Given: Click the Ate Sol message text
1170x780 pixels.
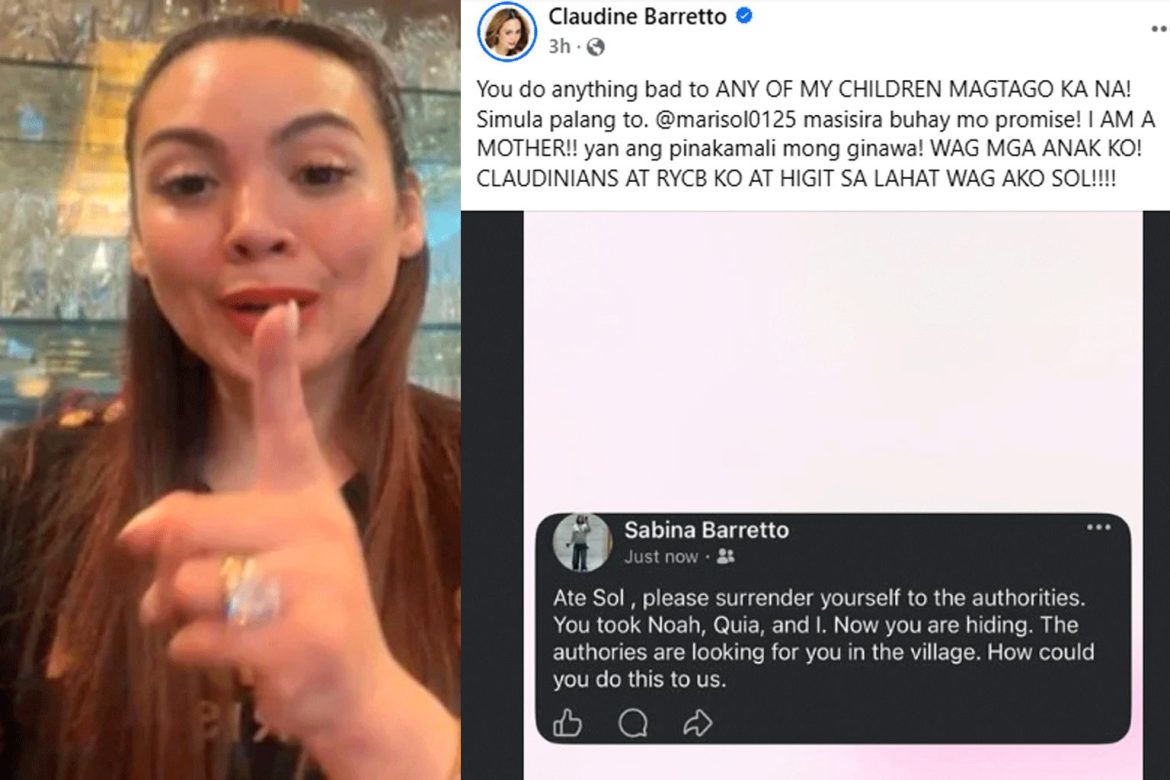Looking at the screenshot, I should click(x=823, y=638).
